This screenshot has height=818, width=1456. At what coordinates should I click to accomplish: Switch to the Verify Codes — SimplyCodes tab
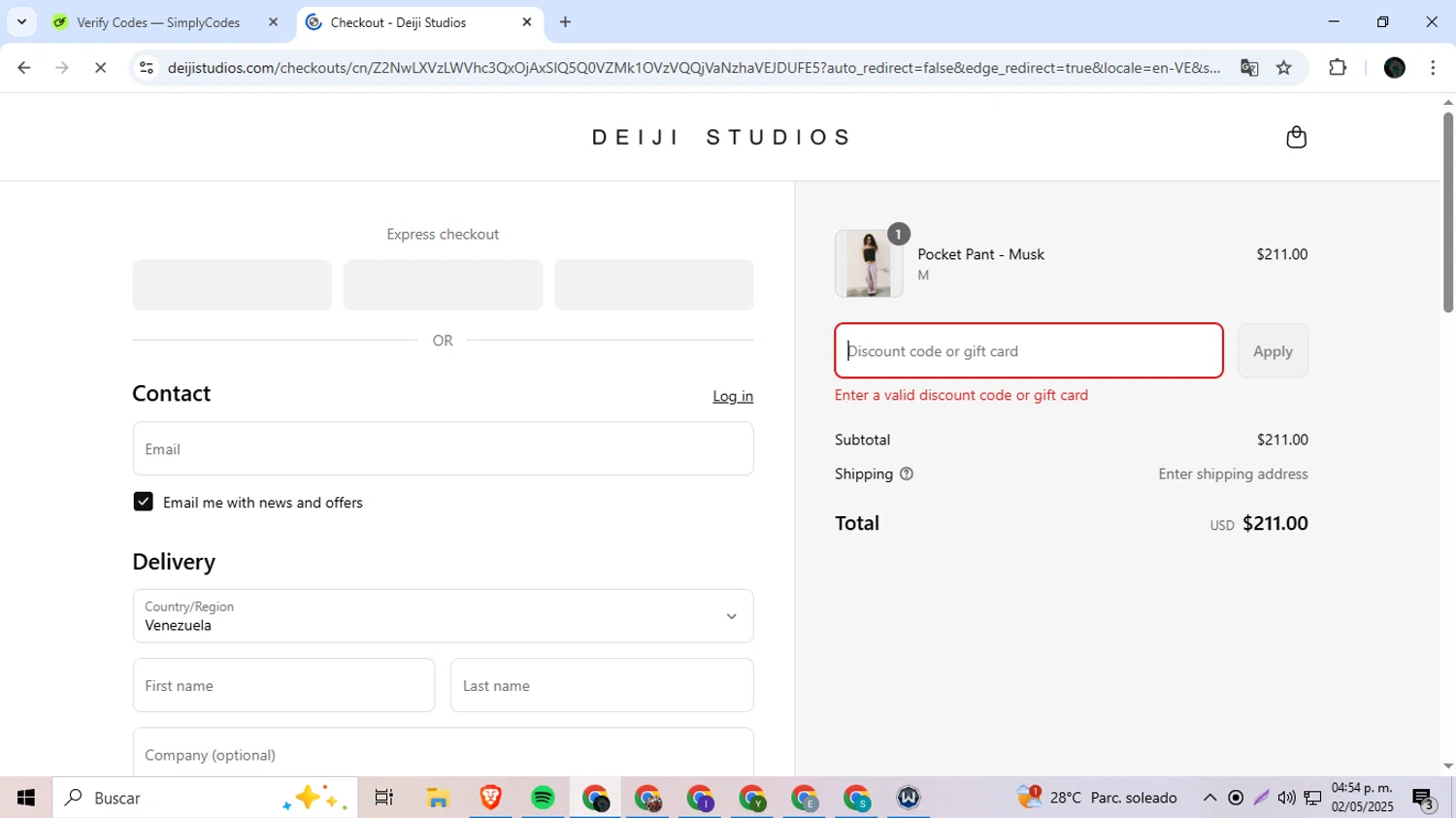tap(158, 22)
